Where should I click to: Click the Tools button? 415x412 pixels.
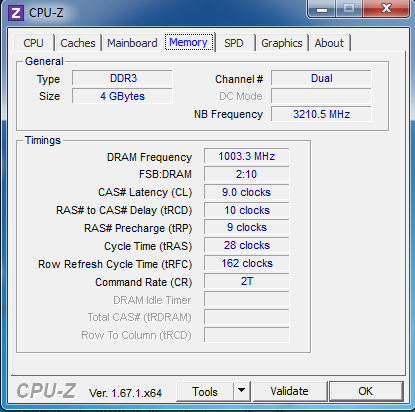(205, 391)
